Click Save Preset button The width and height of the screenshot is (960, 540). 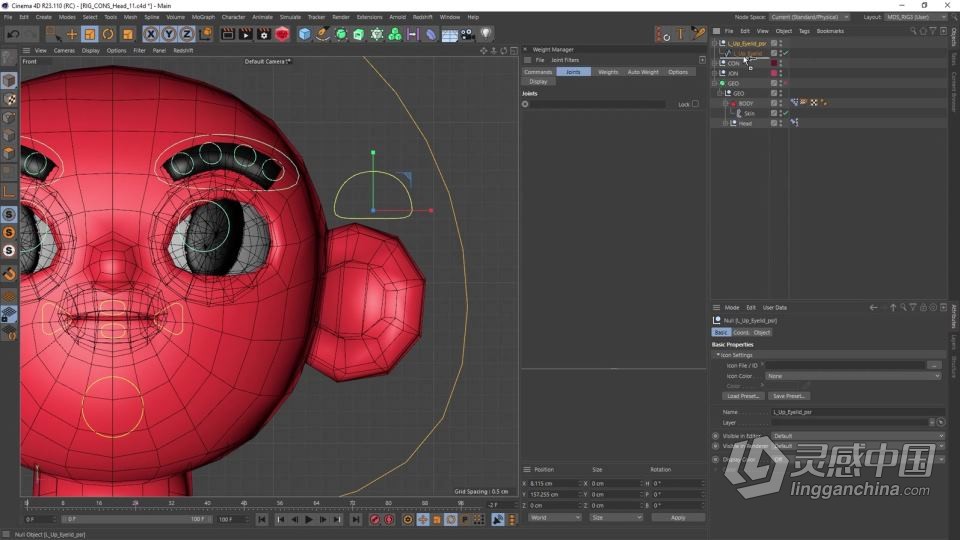click(789, 396)
